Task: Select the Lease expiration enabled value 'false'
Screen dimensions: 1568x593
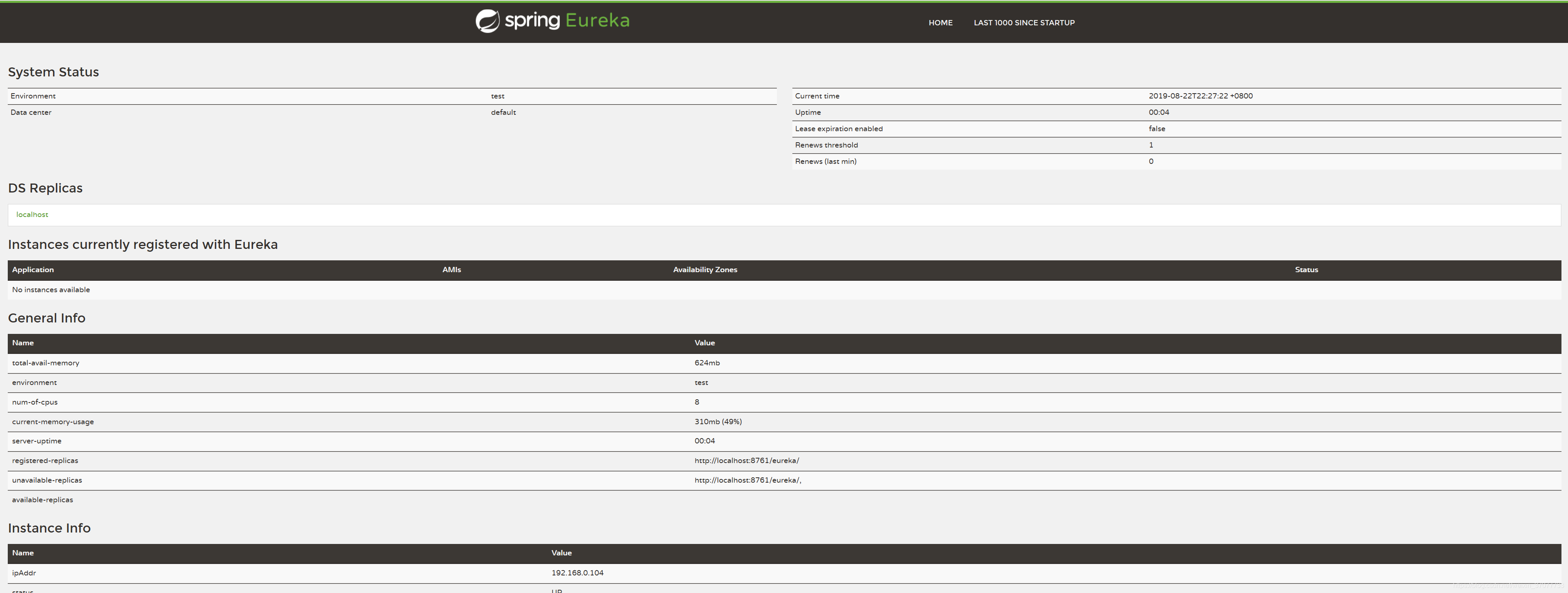Action: pyautogui.click(x=1156, y=129)
